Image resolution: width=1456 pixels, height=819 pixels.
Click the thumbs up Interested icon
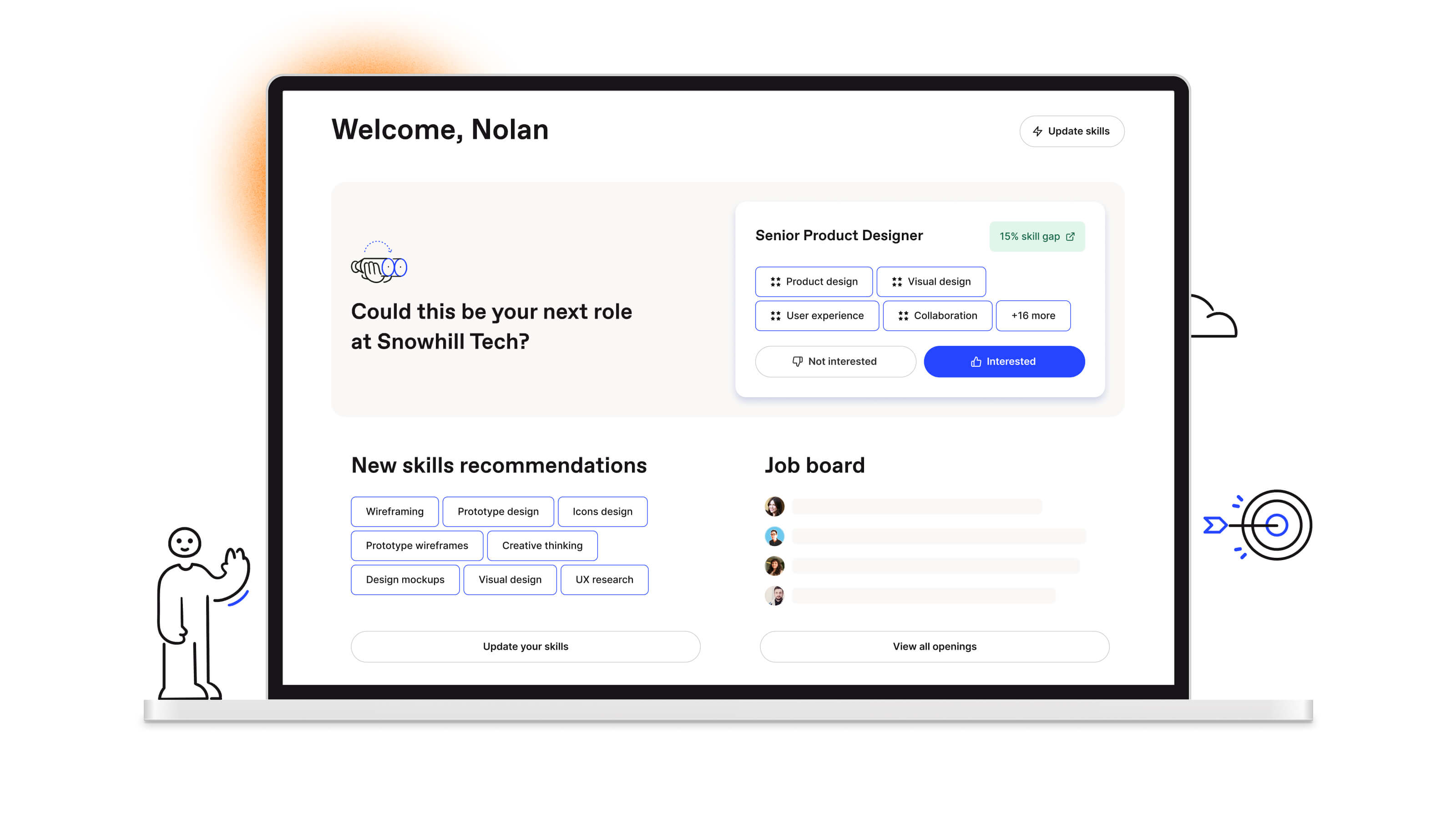pyautogui.click(x=976, y=361)
